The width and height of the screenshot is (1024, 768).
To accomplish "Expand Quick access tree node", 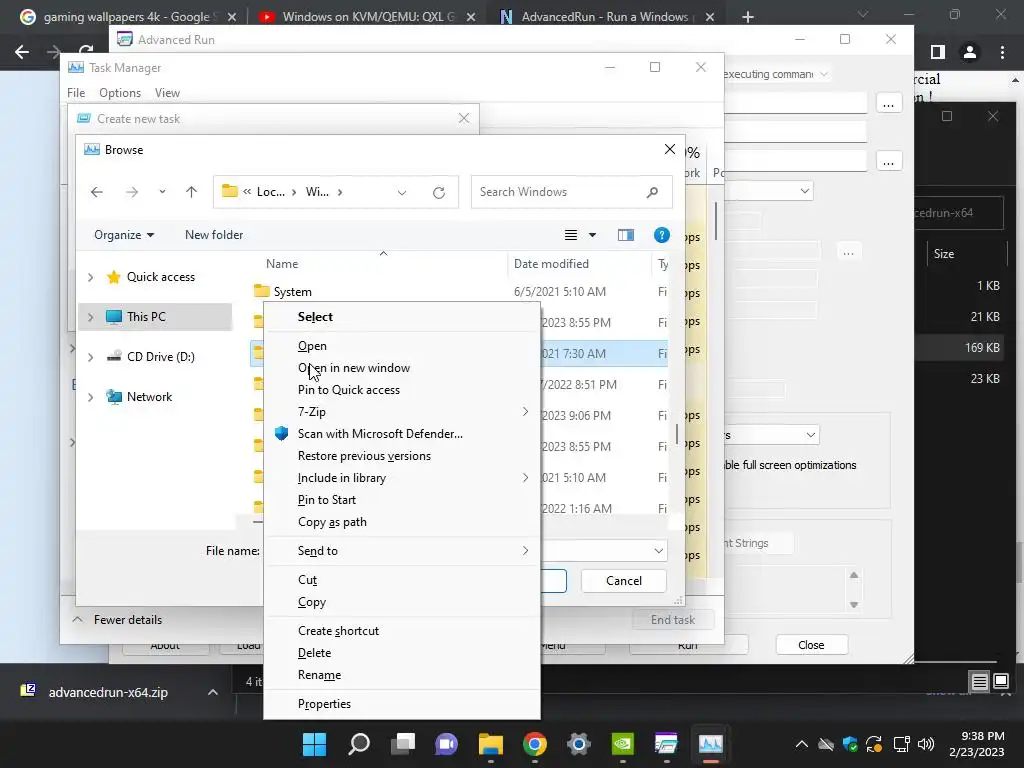I will [x=91, y=278].
